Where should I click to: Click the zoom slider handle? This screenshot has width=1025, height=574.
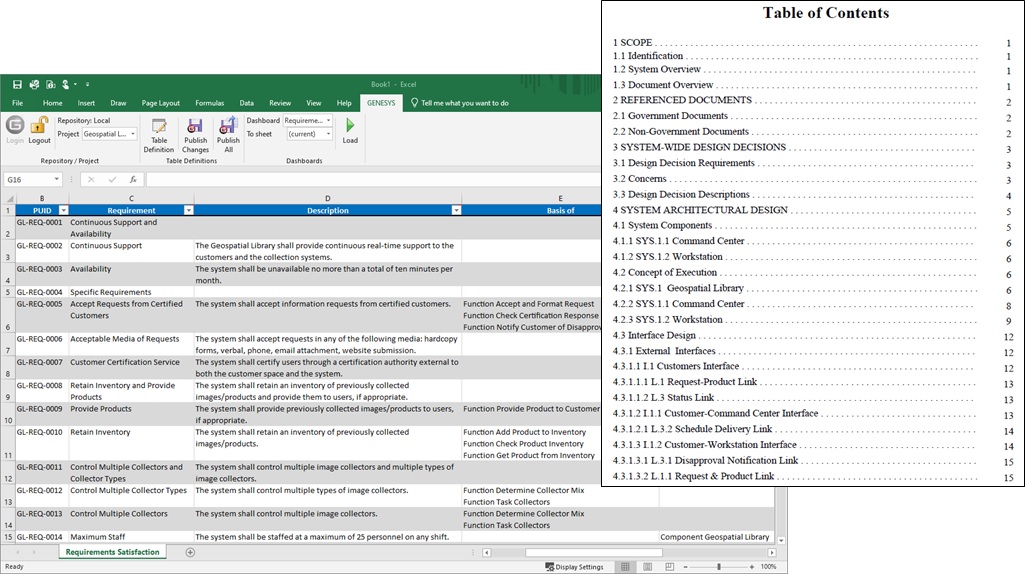tap(719, 567)
